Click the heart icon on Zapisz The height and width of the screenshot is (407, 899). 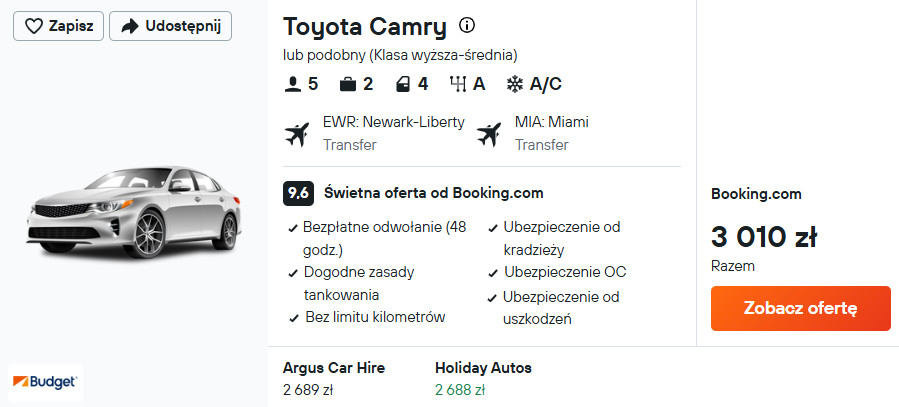pos(34,26)
